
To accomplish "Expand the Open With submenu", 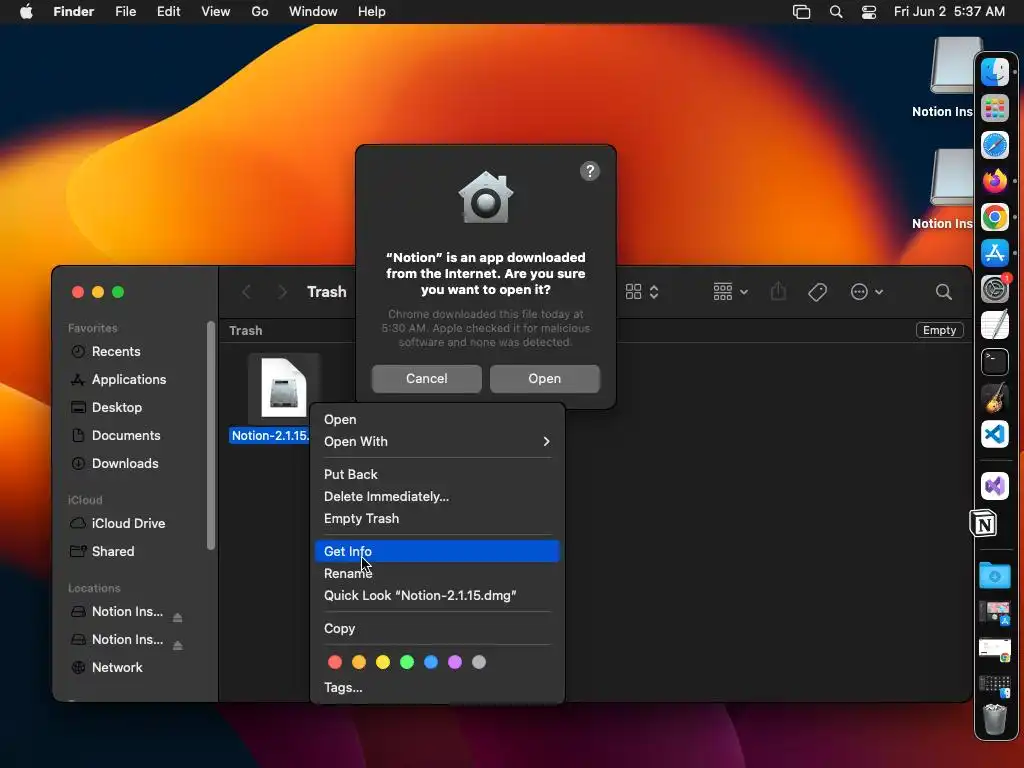I will [x=437, y=441].
